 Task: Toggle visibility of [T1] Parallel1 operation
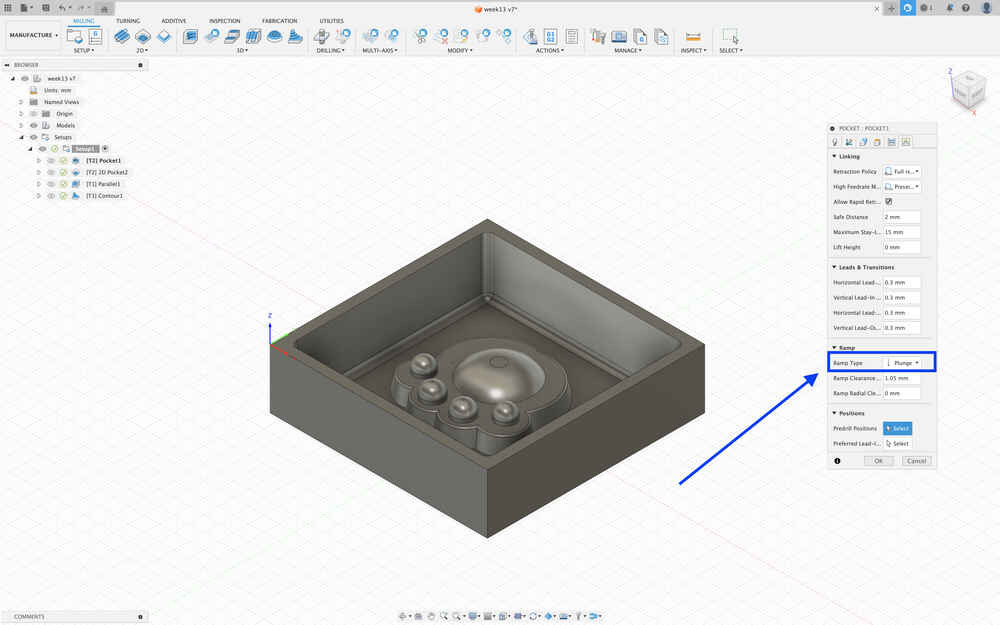coord(51,184)
